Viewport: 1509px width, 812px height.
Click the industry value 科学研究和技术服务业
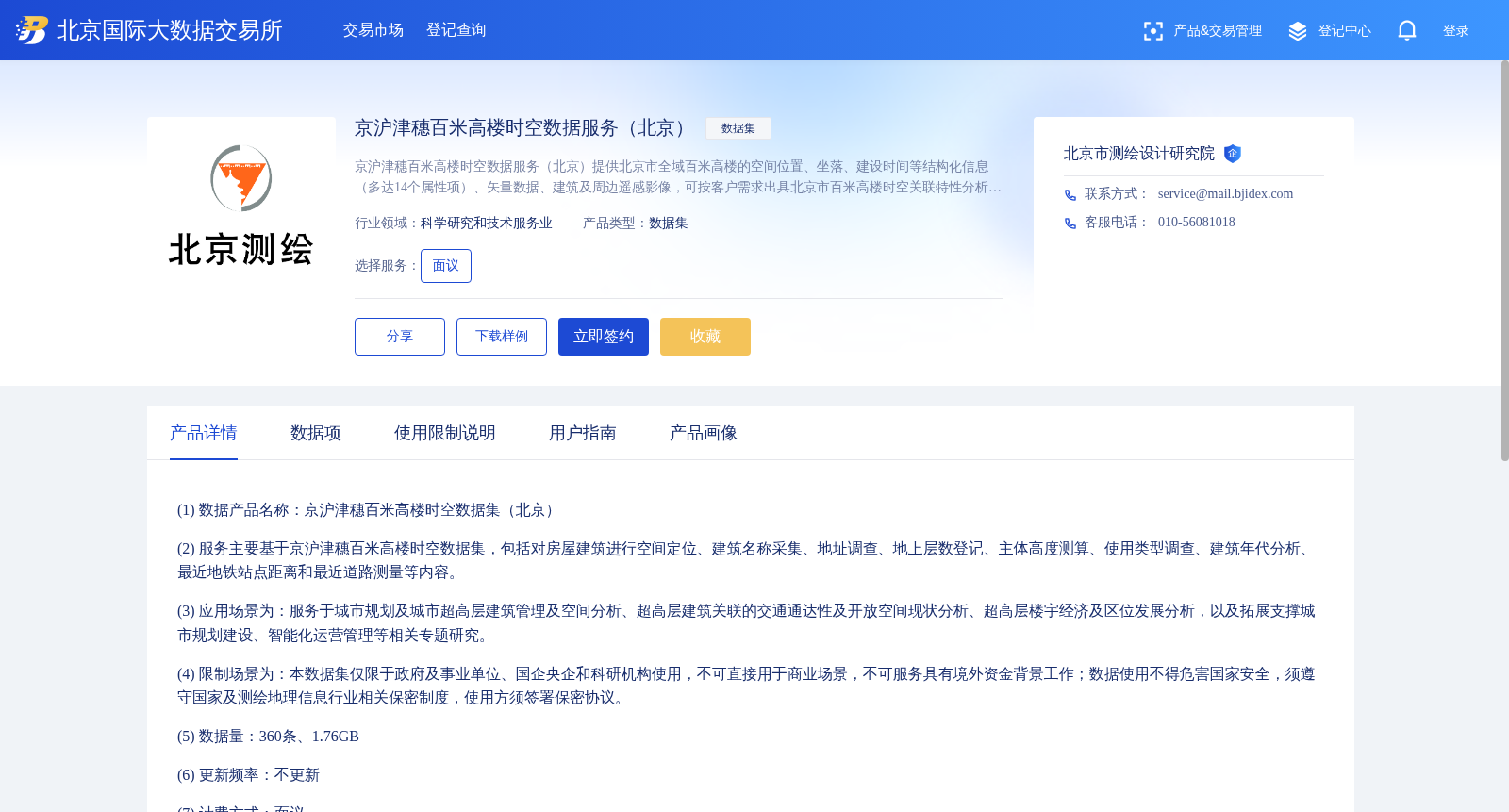pyautogui.click(x=487, y=224)
